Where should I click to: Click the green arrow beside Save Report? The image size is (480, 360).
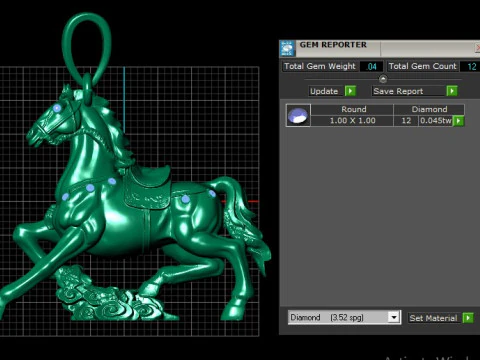tap(452, 91)
